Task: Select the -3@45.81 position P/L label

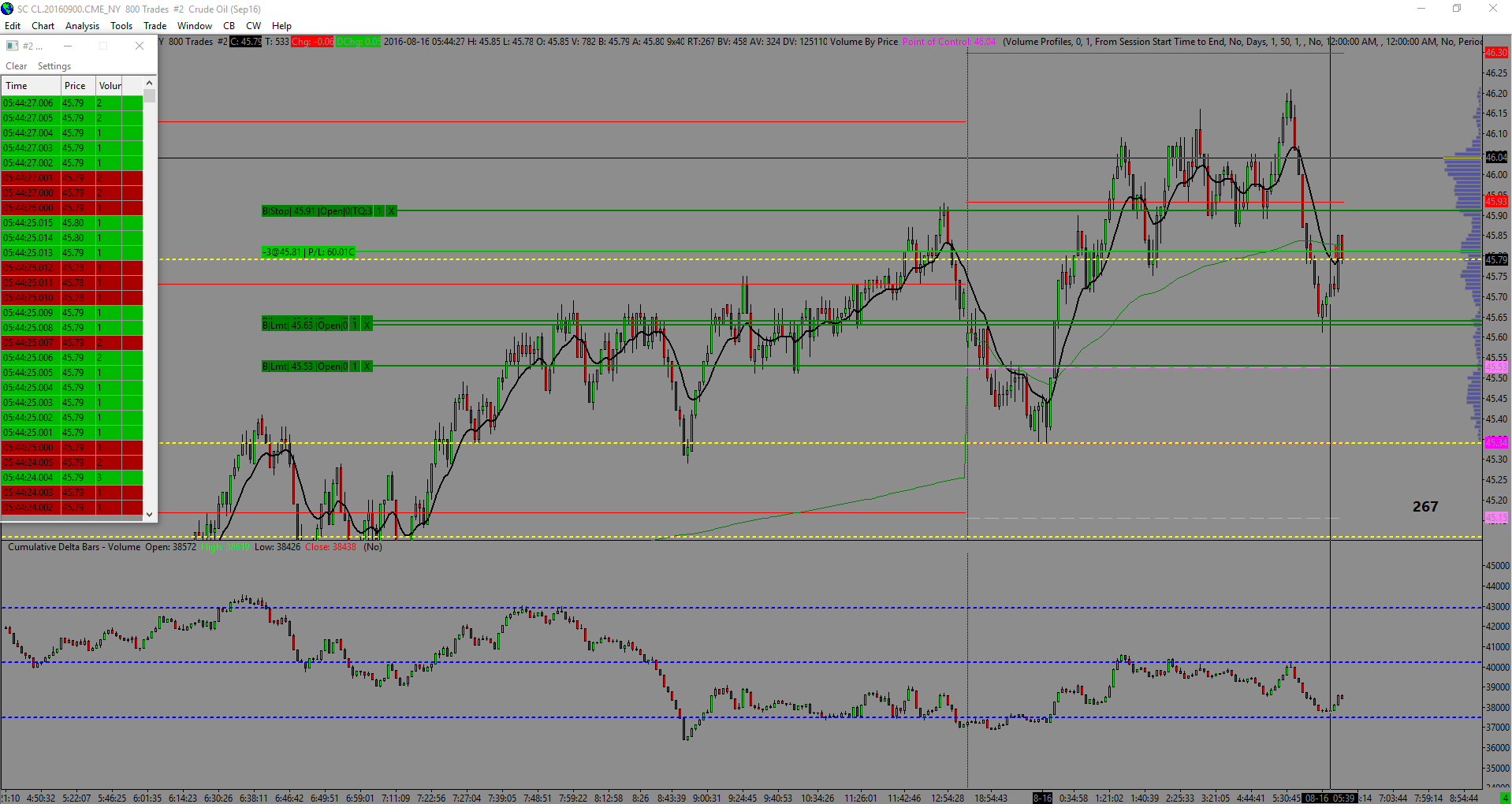Action: point(309,252)
